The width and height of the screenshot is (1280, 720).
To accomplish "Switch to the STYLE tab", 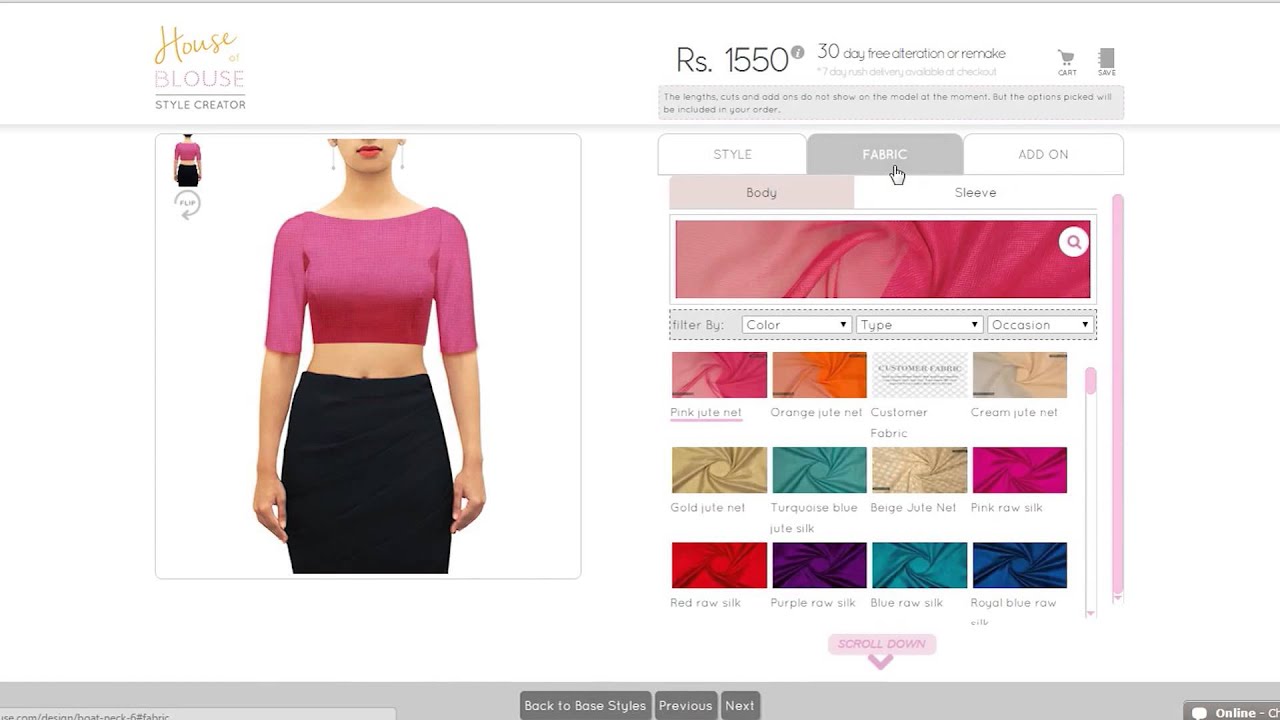I will [x=732, y=154].
